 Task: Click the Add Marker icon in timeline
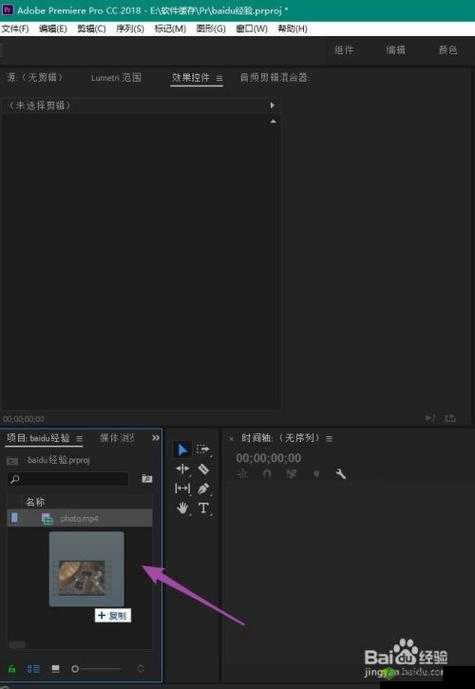316,474
